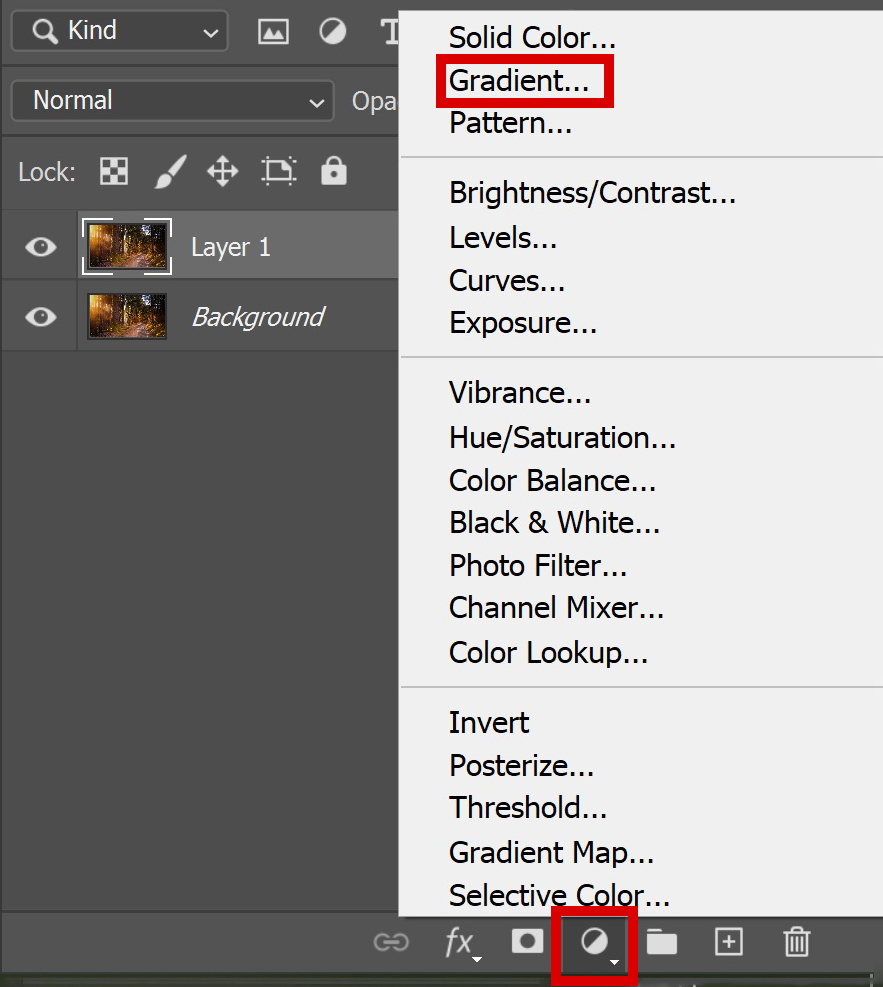Choose Hue/Saturation... from the menu
The width and height of the screenshot is (883, 987).
coord(562,437)
